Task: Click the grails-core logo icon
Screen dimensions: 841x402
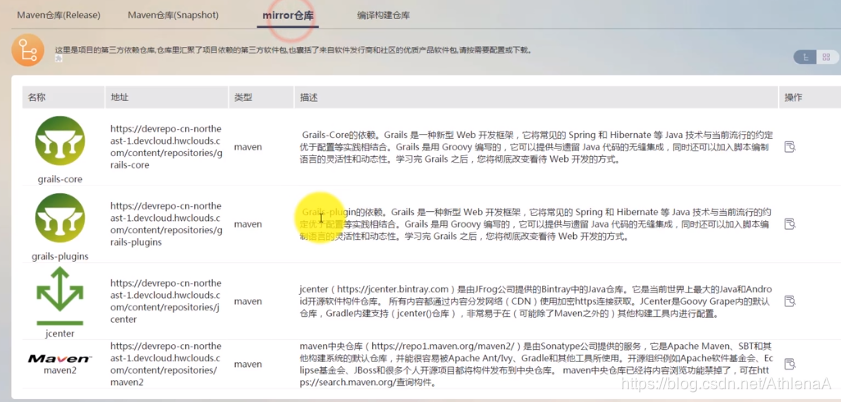Action: coord(60,141)
